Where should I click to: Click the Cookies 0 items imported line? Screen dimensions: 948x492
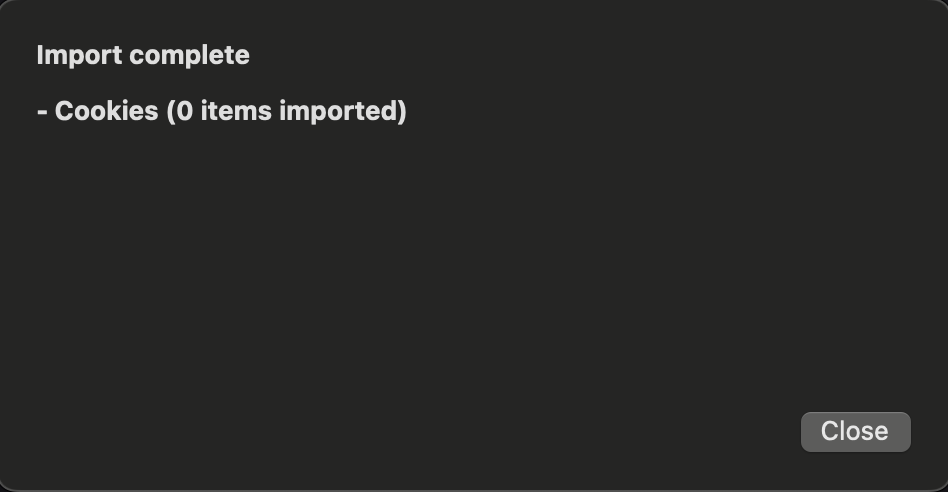tap(221, 111)
